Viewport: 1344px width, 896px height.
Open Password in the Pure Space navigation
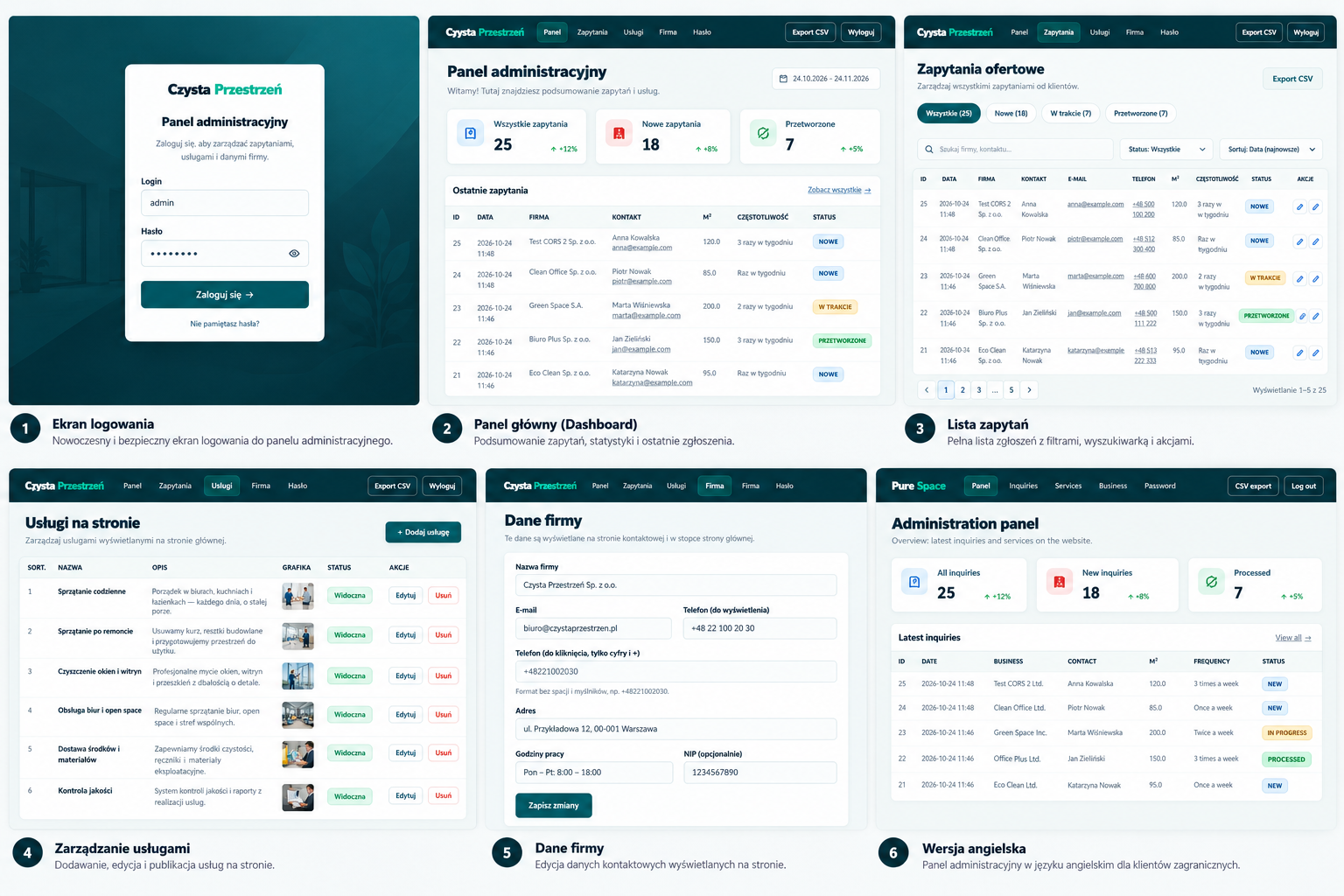click(1159, 486)
